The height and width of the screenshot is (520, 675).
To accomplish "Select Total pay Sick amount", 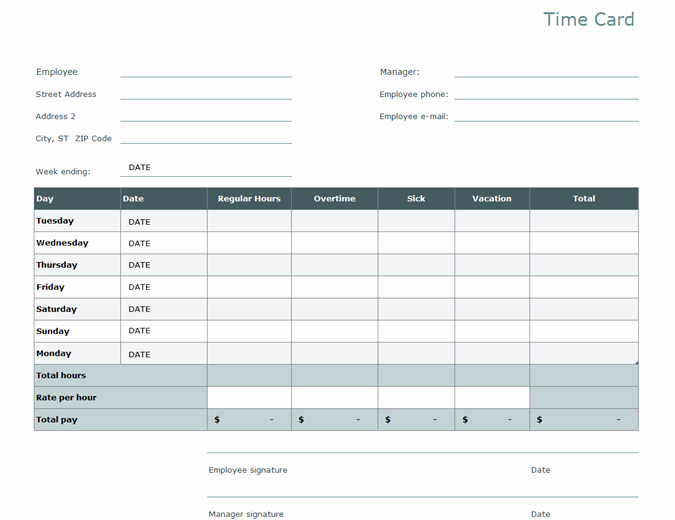I will [x=416, y=420].
